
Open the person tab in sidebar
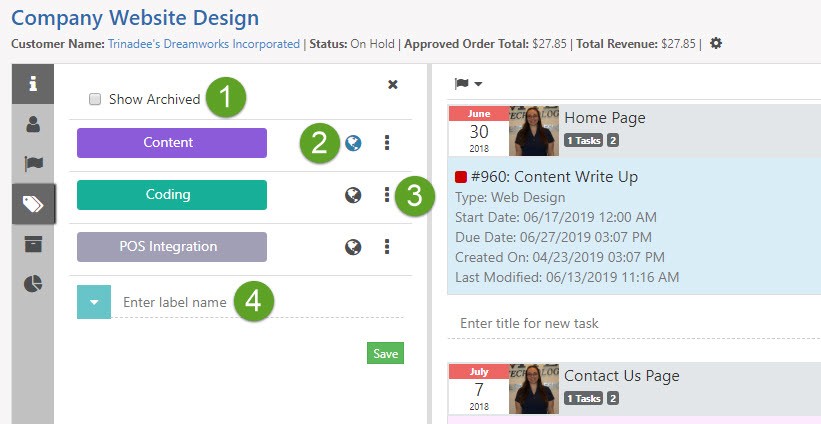(33, 124)
